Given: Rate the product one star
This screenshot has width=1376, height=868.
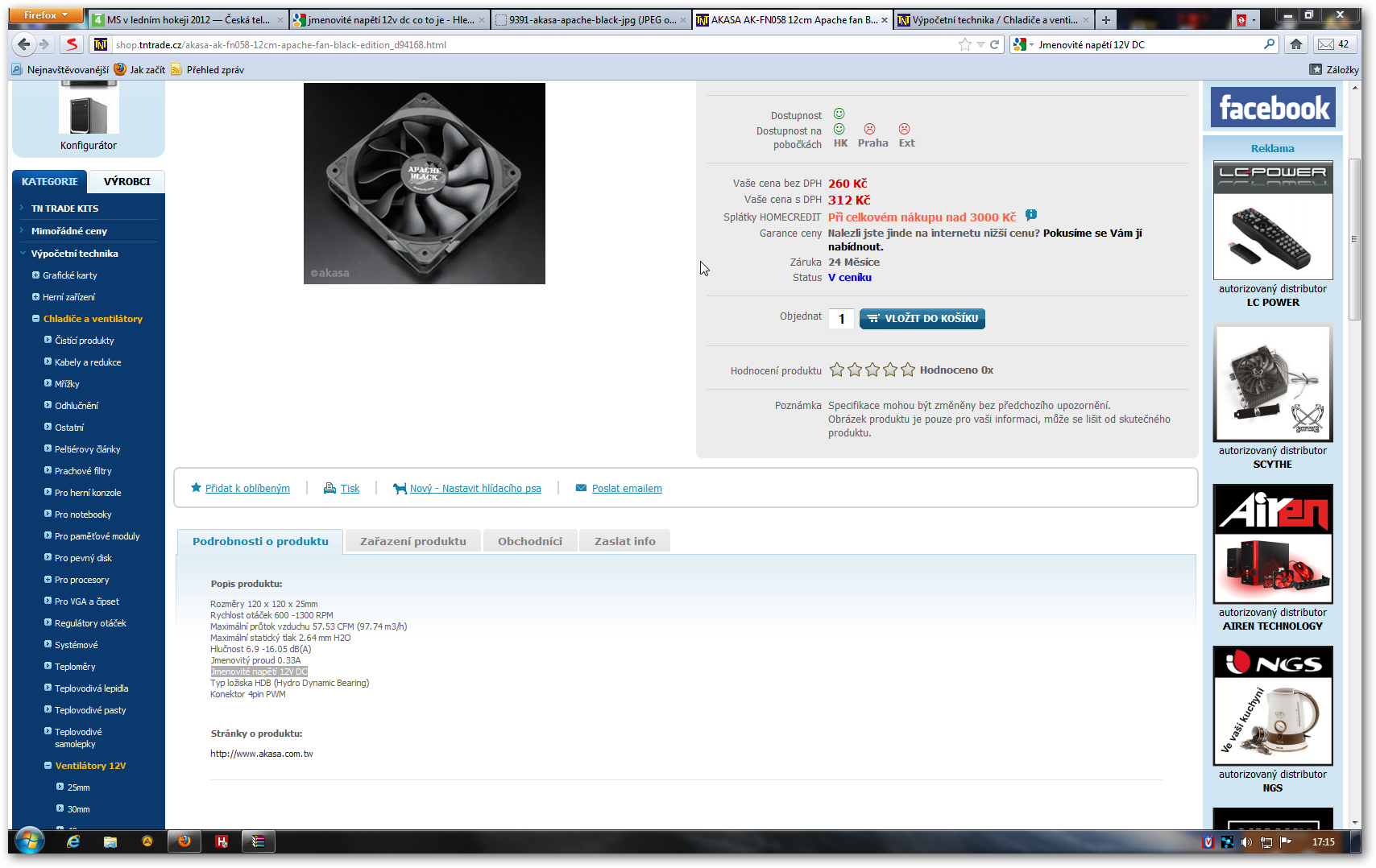Looking at the screenshot, I should (x=837, y=370).
